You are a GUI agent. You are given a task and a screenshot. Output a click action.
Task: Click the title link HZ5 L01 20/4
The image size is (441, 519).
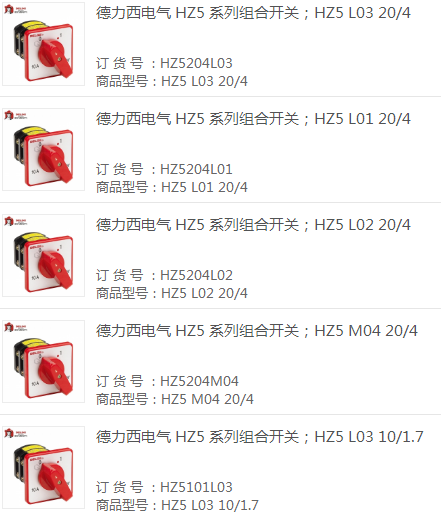tap(253, 119)
